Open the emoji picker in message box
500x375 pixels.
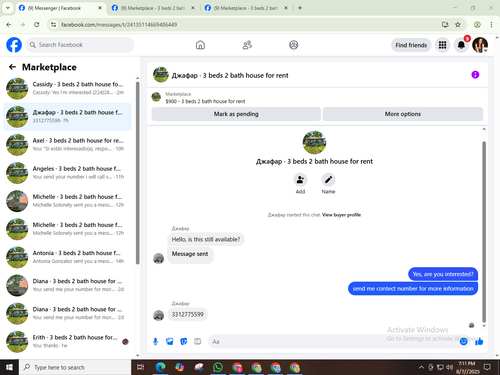(x=463, y=341)
